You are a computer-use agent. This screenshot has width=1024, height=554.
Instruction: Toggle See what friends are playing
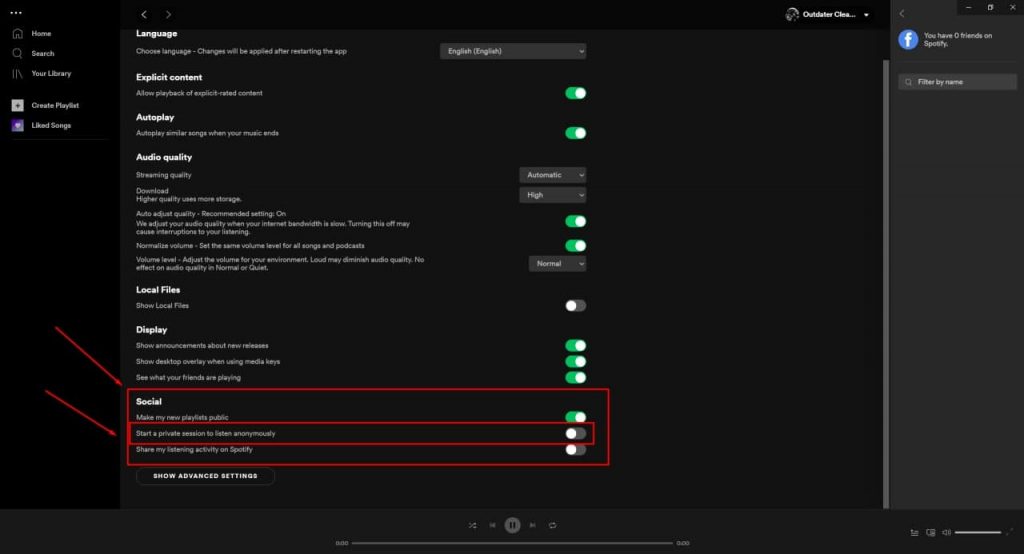575,378
